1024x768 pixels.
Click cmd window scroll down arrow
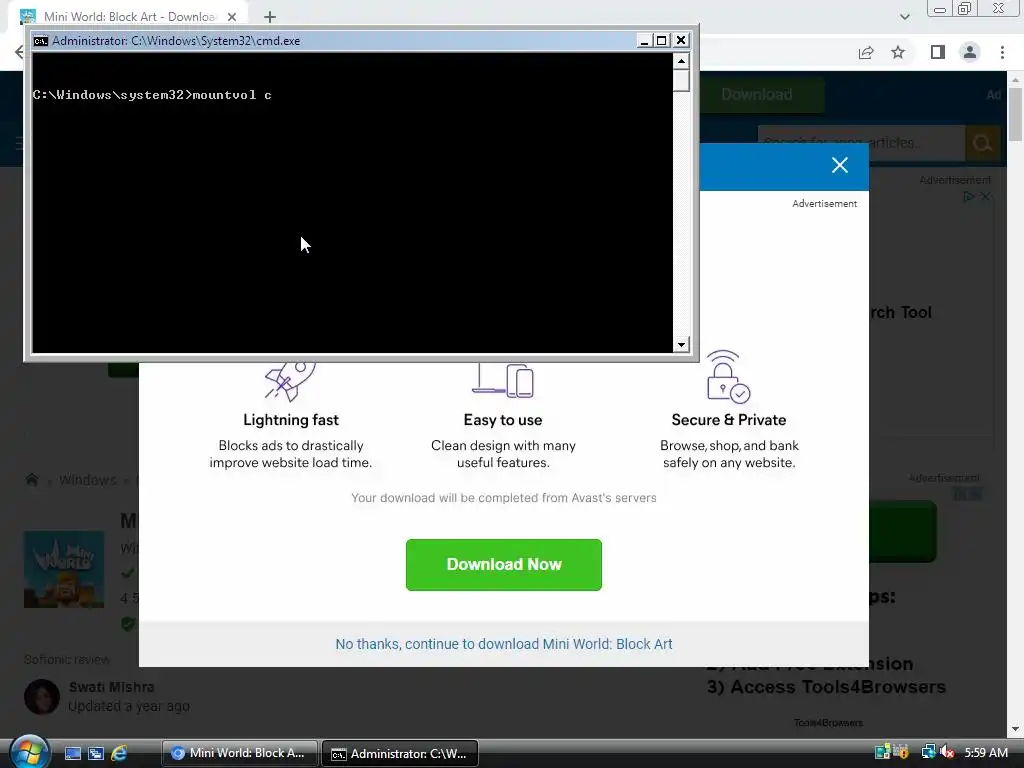(x=681, y=345)
